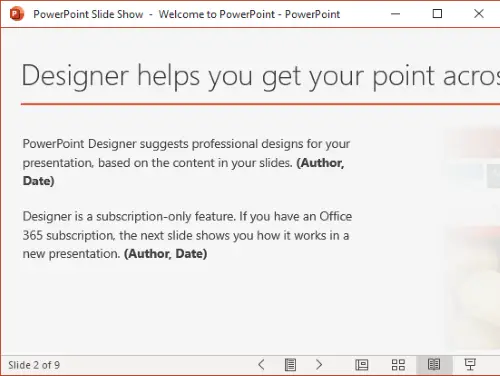The image size is (500, 376).
Task: Click the 'Slide 2 of 9' indicator
Action: 34,365
